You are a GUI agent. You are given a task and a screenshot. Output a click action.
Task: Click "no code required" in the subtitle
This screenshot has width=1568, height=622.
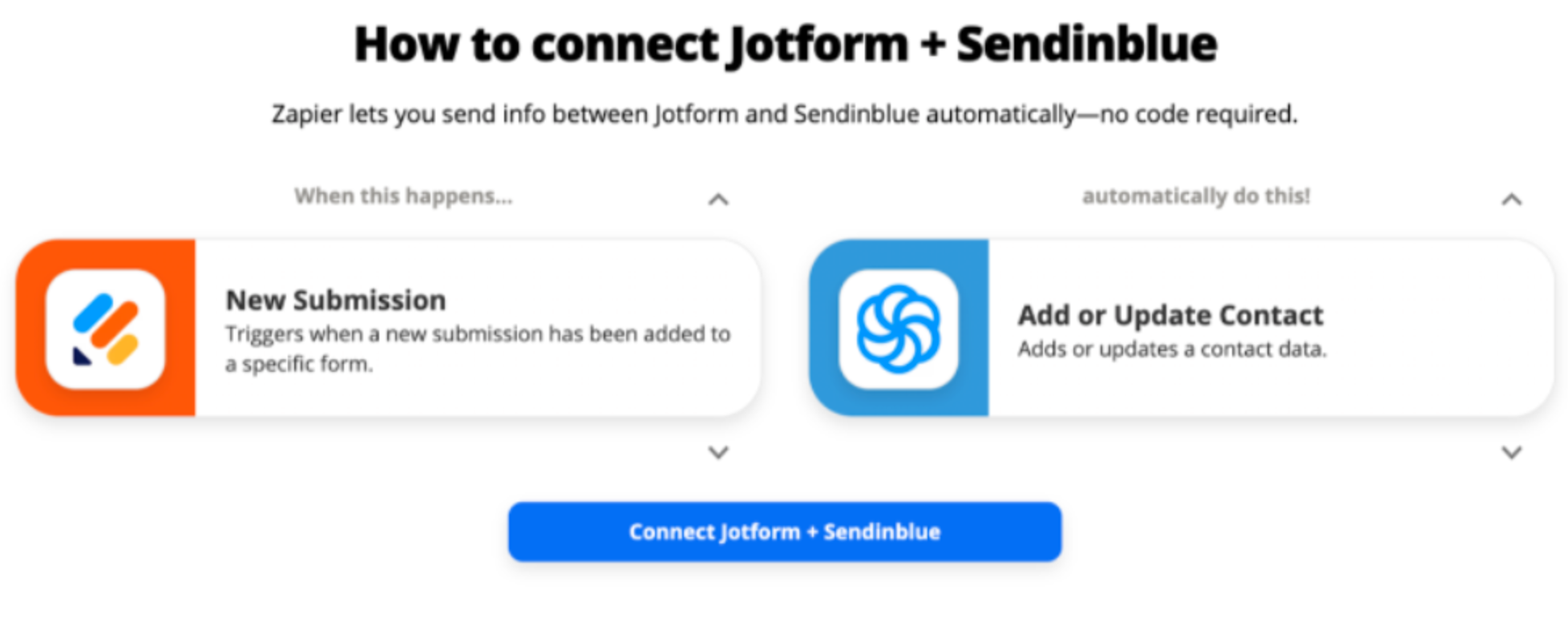[x=1198, y=115]
